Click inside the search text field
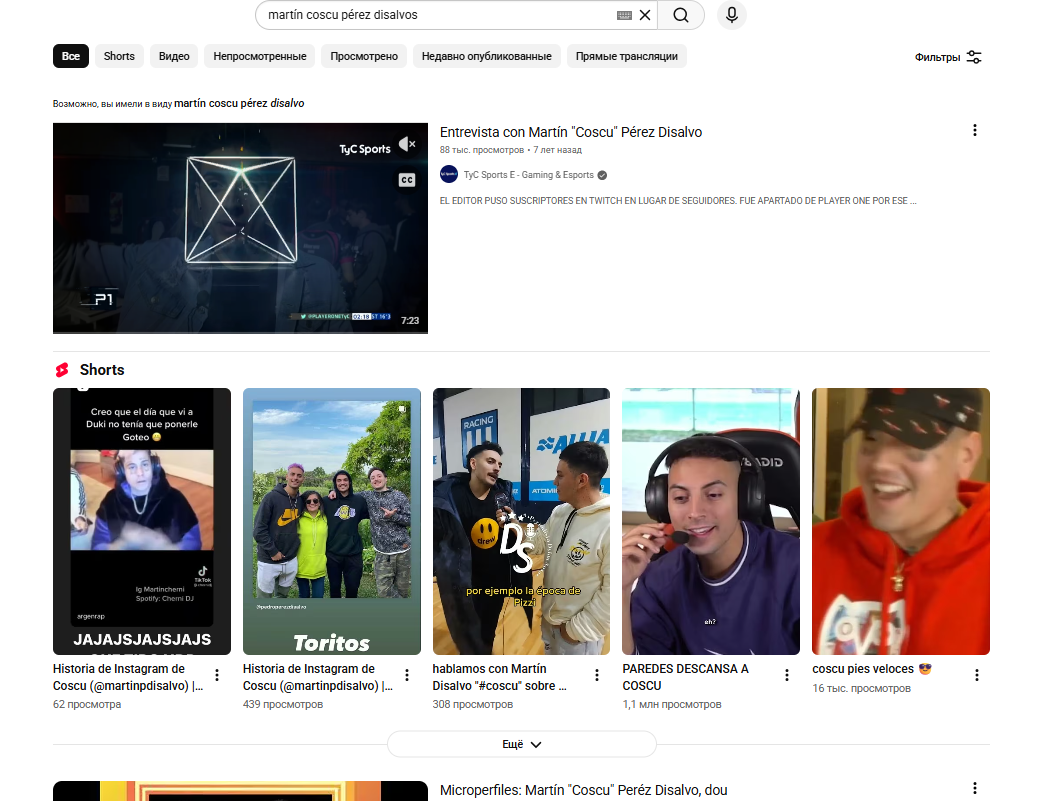The image size is (1043, 801). coord(430,15)
